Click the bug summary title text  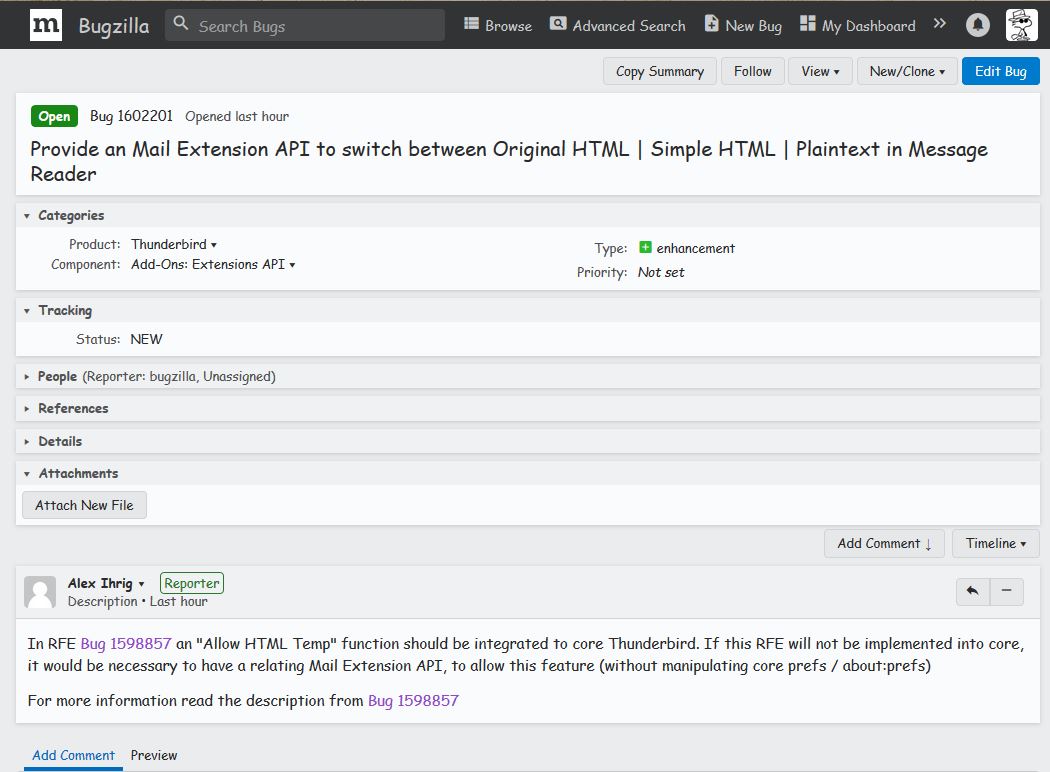click(509, 161)
